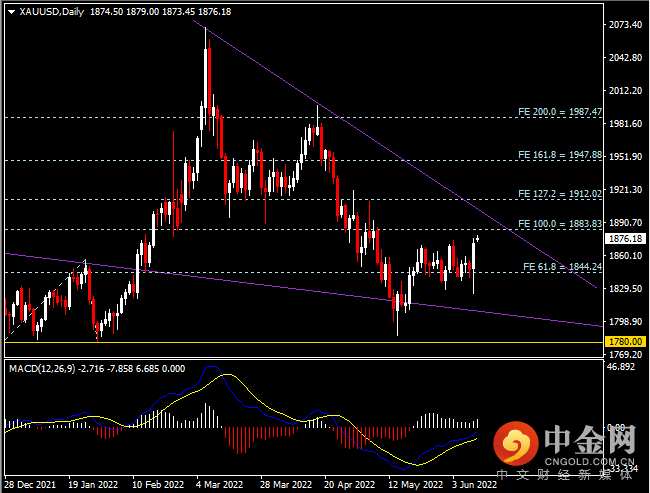Click the 20 Apr 2022 date label
The width and height of the screenshot is (650, 493).
pyautogui.click(x=349, y=484)
